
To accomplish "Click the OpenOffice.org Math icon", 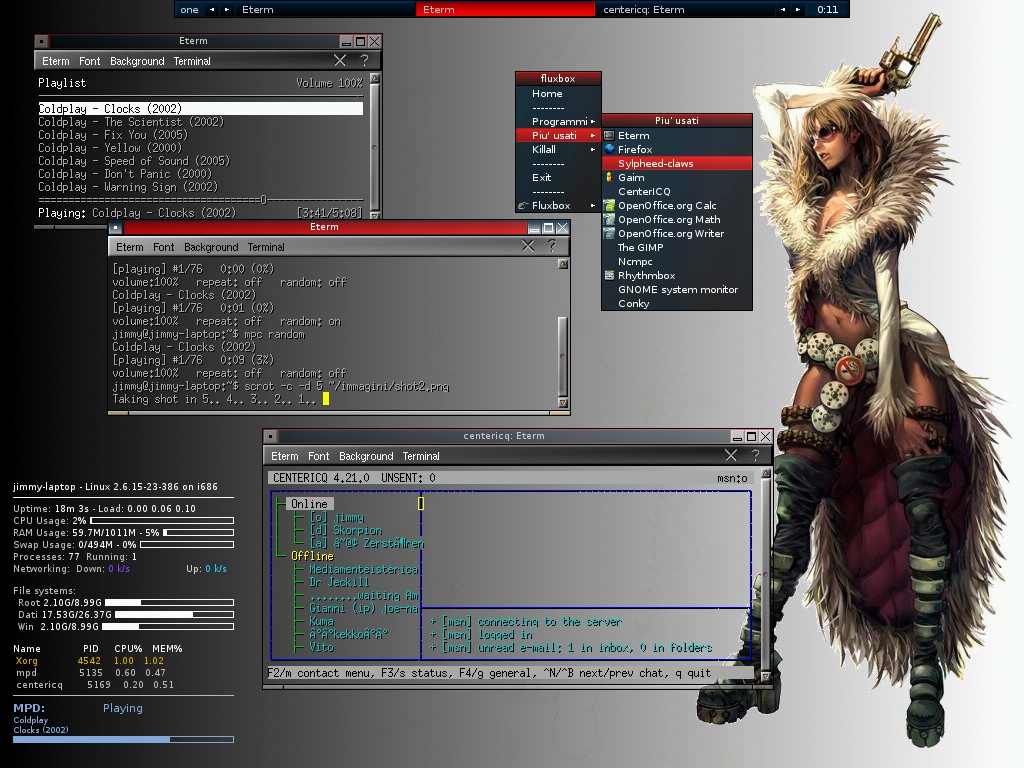I will point(609,219).
